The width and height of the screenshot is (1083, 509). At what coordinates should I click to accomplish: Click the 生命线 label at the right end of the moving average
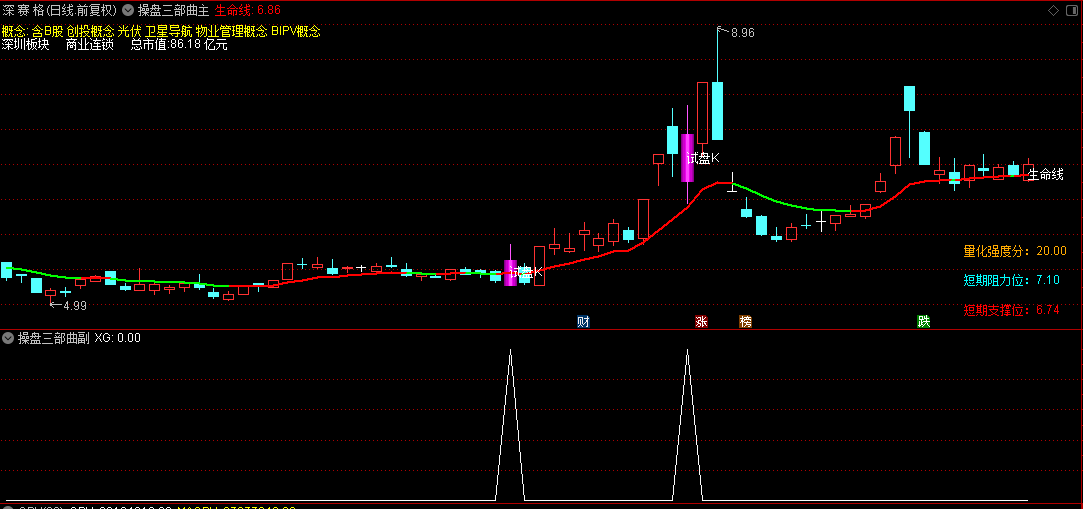(x=1046, y=175)
